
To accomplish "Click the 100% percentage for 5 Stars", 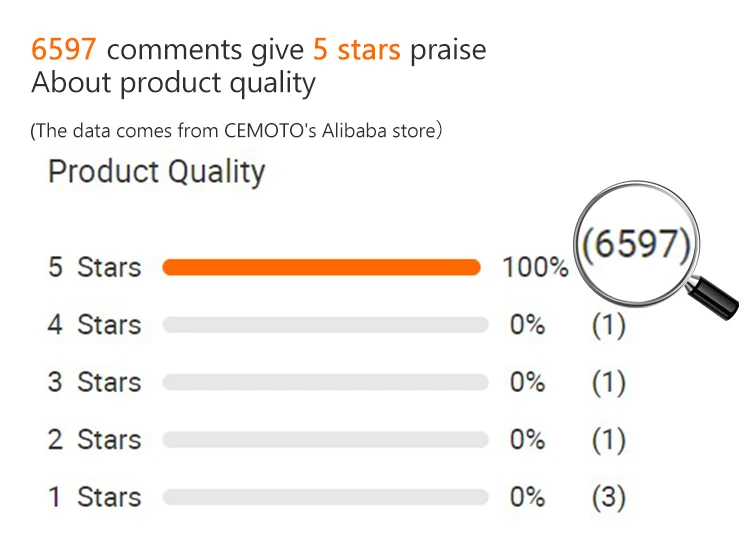I will click(x=536, y=268).
